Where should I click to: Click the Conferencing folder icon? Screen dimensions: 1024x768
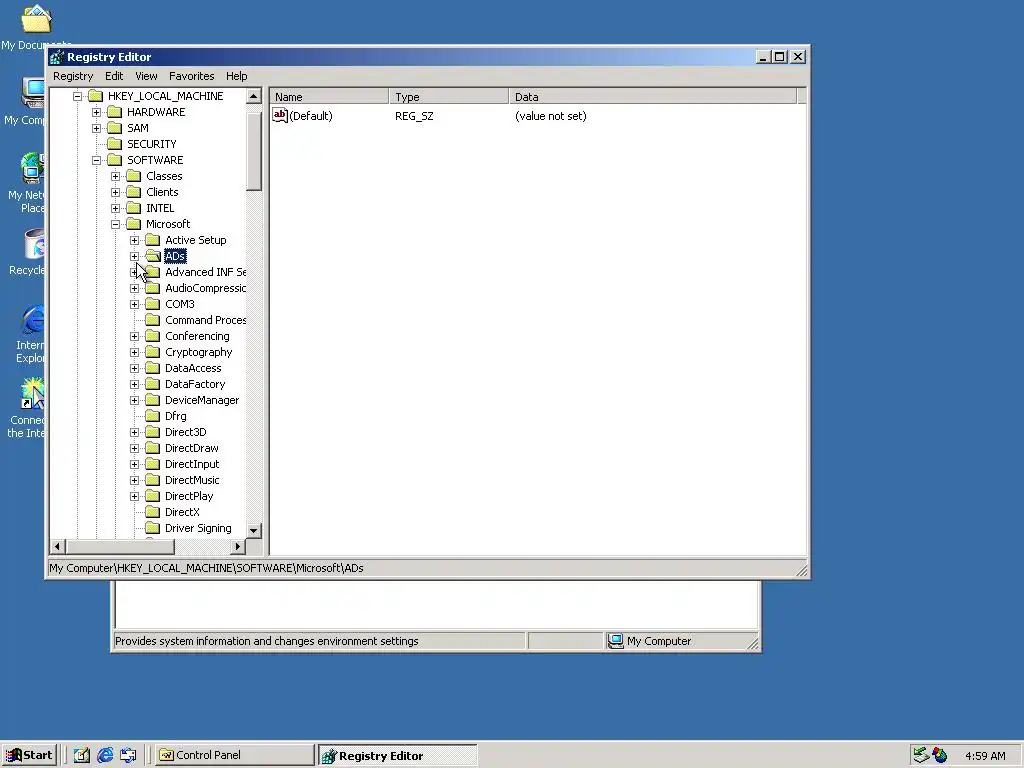[x=152, y=336]
